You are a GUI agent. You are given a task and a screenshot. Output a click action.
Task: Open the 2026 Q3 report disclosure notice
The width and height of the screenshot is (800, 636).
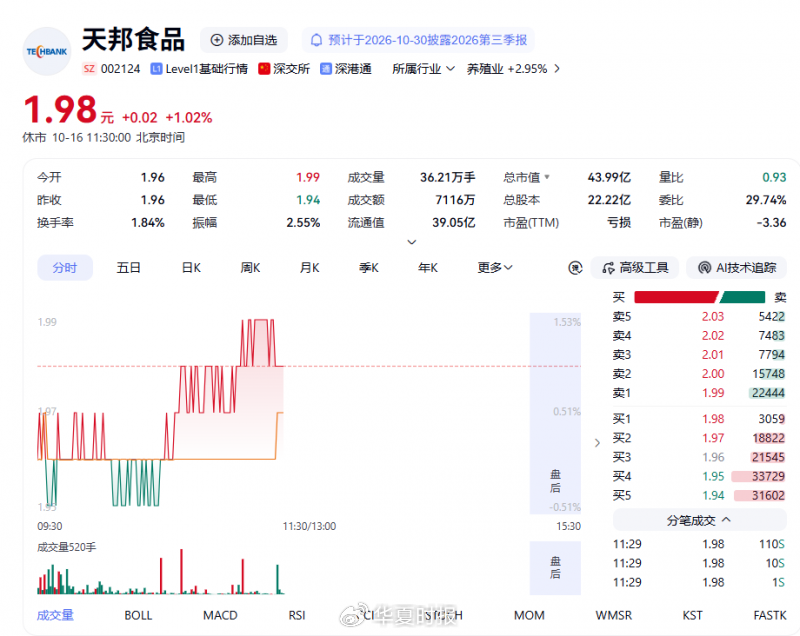click(418, 40)
